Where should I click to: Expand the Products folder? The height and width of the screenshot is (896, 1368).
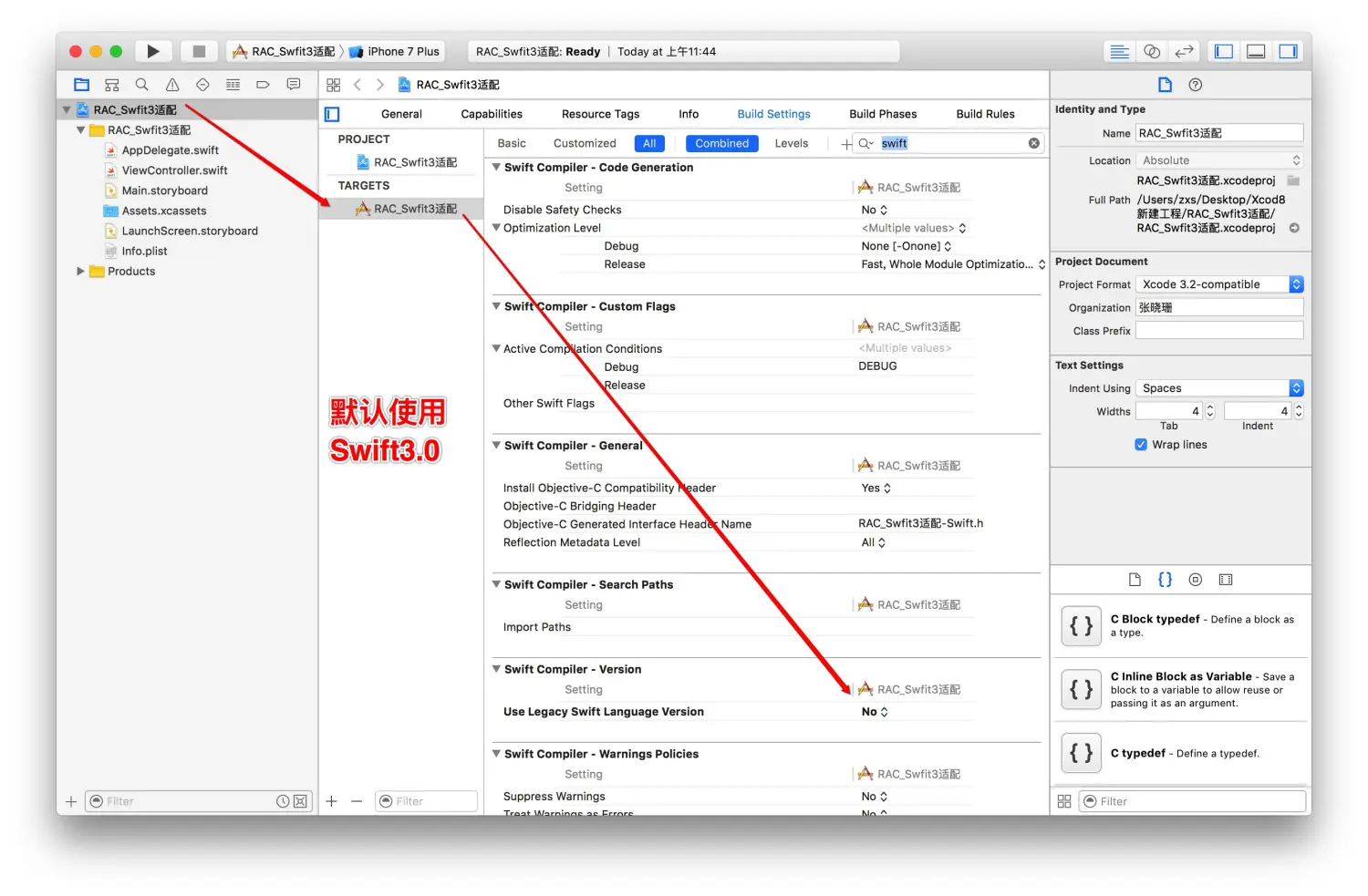coord(80,271)
